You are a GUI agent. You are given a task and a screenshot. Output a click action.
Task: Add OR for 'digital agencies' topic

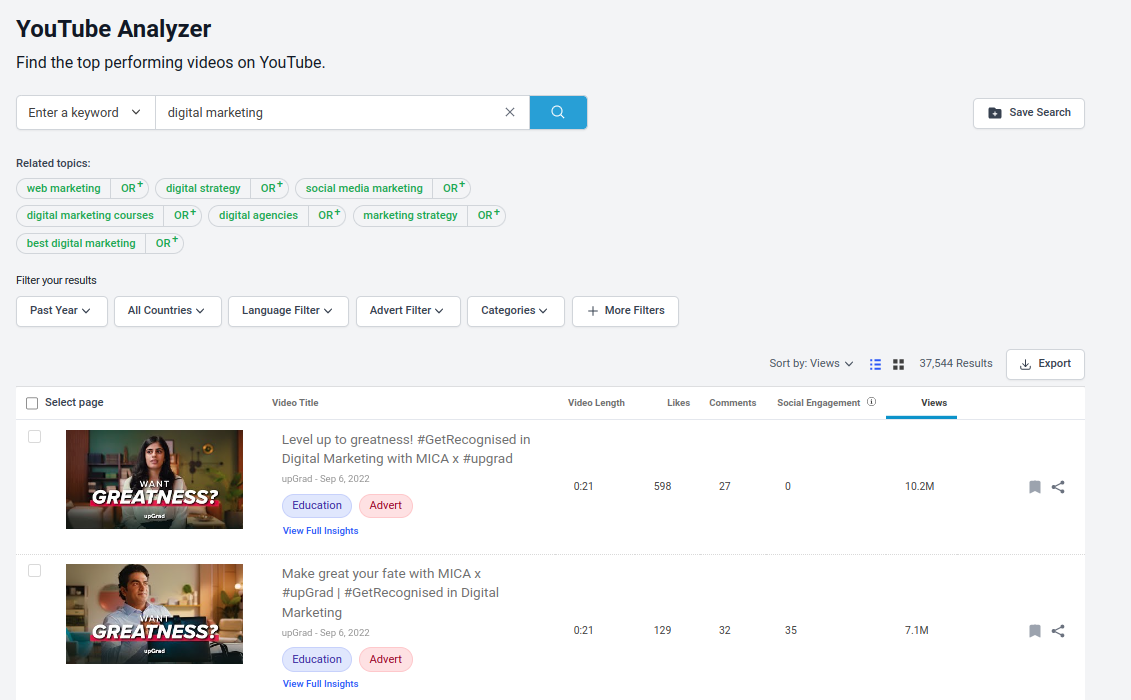coord(329,215)
